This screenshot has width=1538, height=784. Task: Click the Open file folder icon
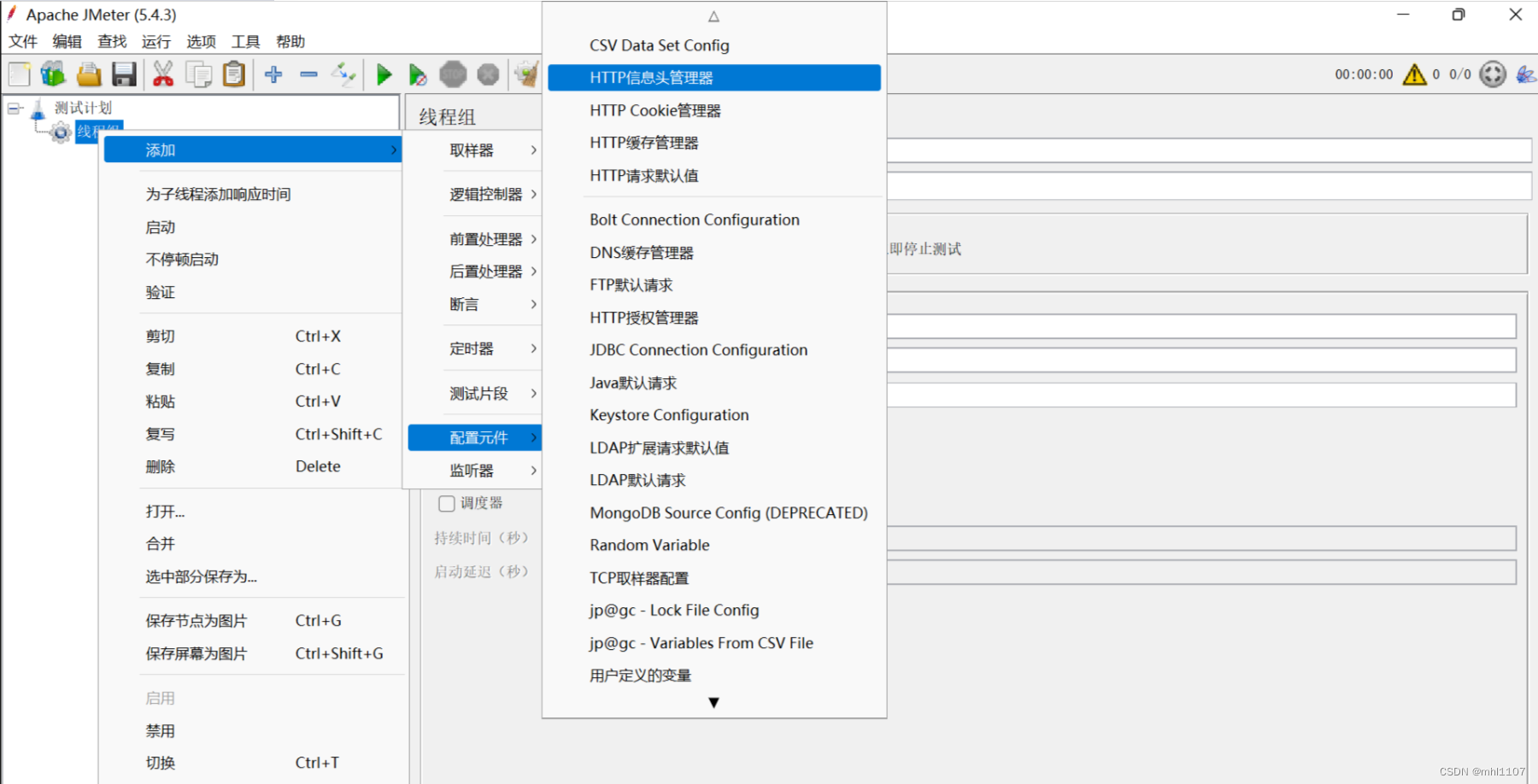89,75
